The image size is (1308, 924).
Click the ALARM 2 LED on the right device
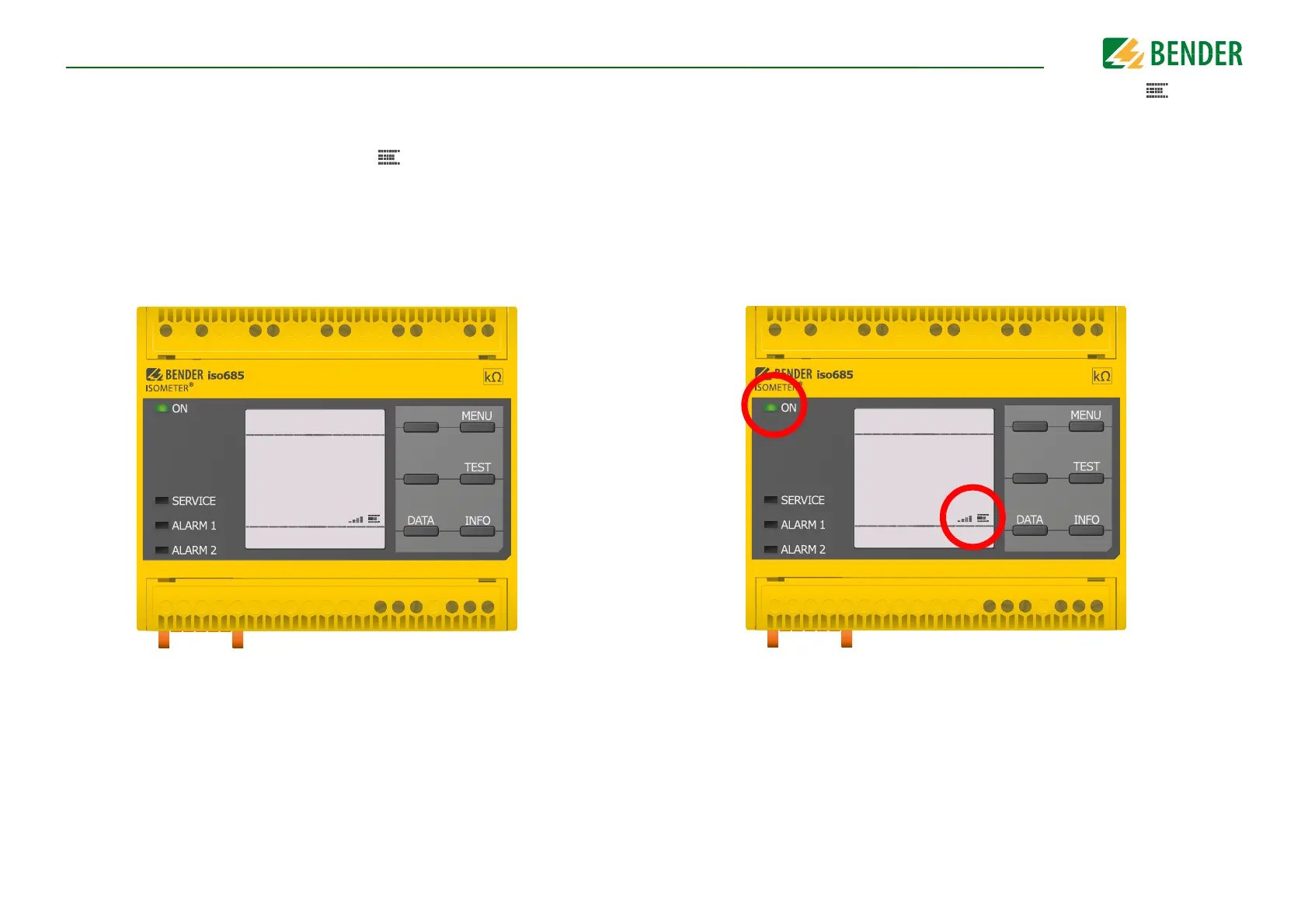[771, 550]
